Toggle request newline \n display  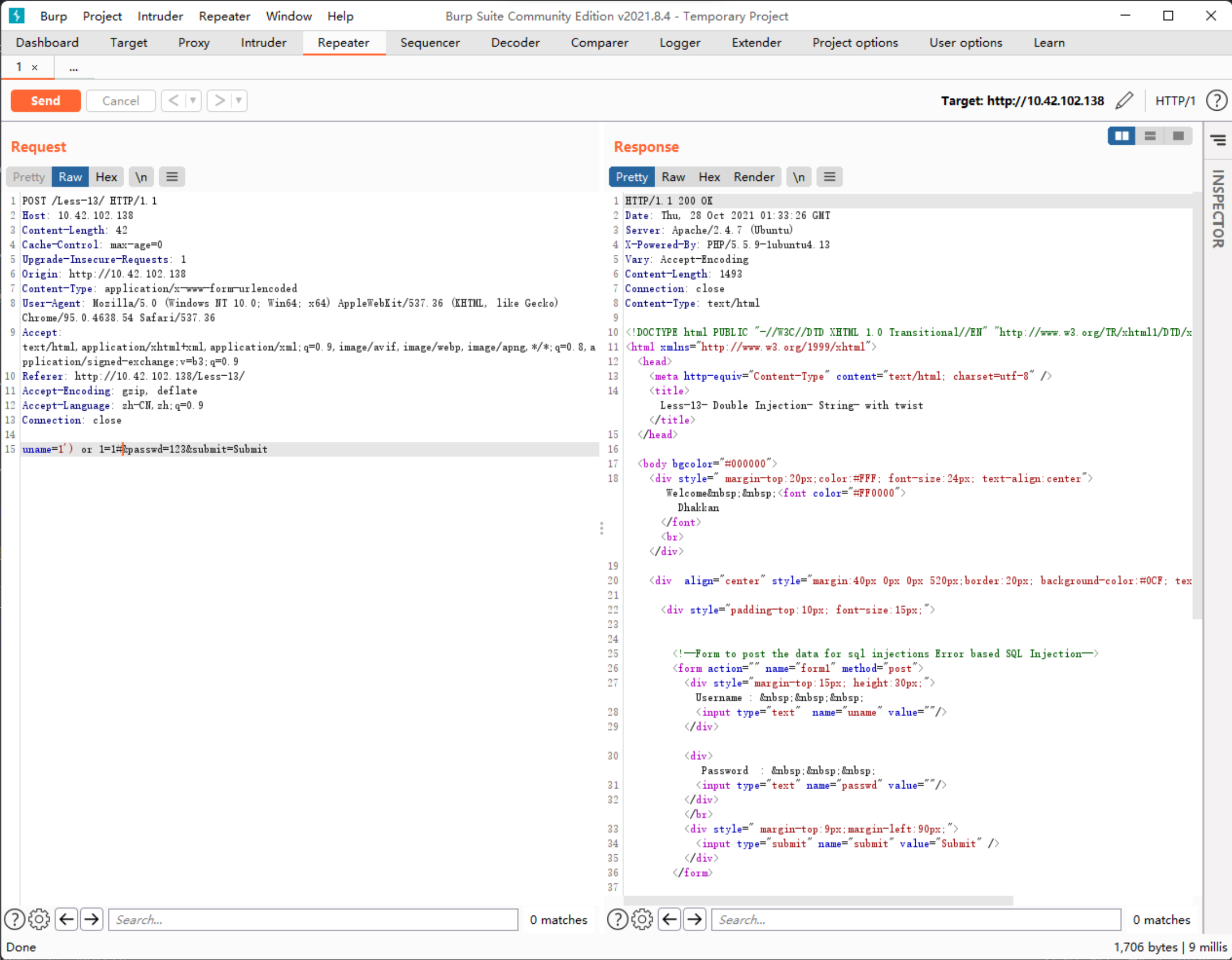(141, 177)
